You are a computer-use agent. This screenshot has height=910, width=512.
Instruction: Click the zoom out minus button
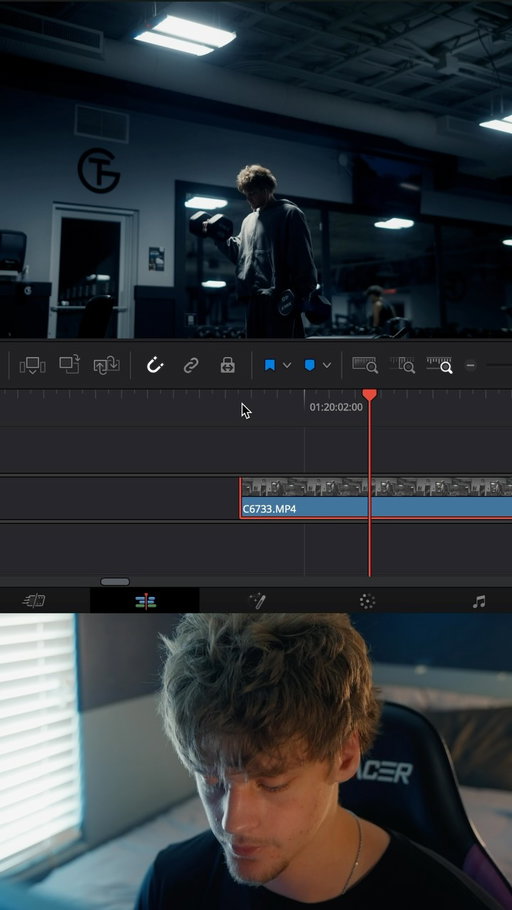[x=471, y=366]
